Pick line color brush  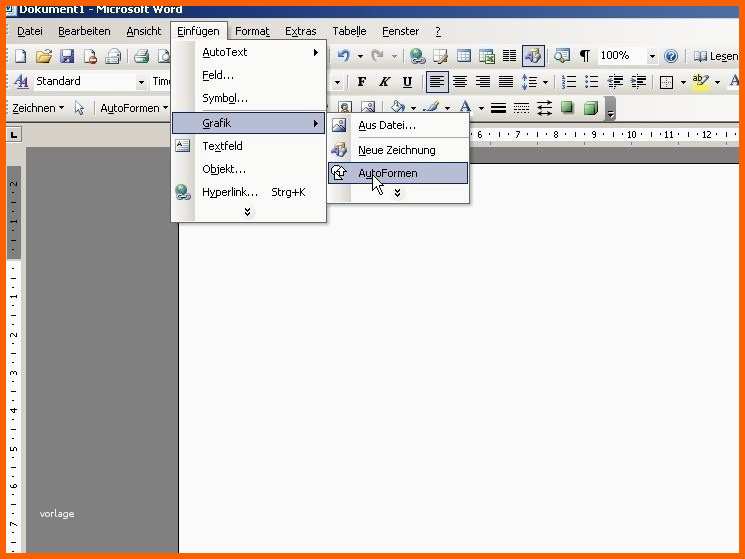point(432,107)
